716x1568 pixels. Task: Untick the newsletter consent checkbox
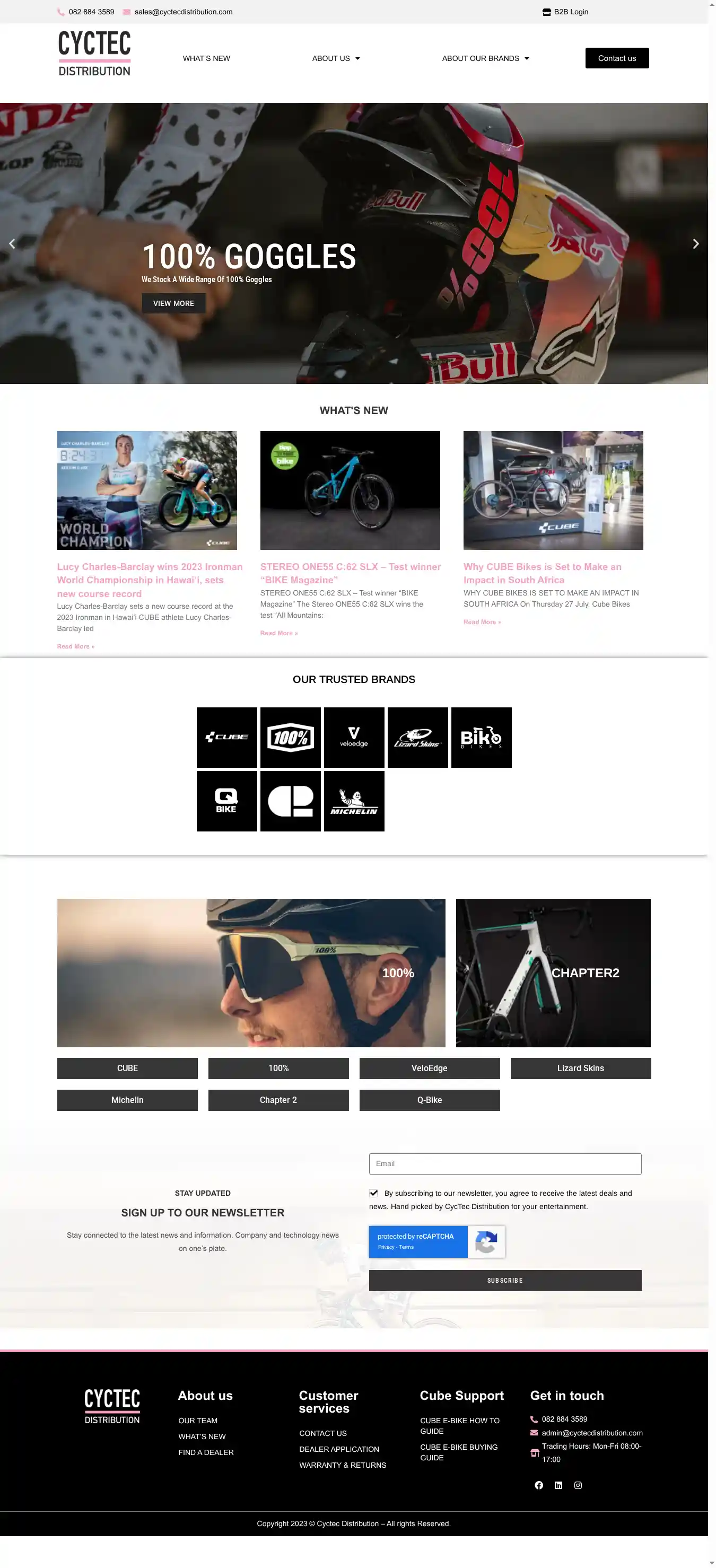point(373,1193)
